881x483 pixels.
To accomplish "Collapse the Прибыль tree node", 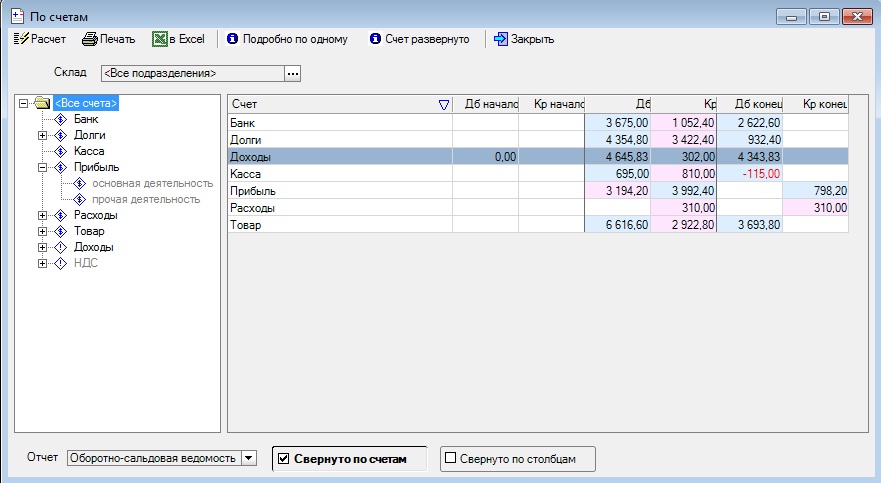I will tap(42, 167).
